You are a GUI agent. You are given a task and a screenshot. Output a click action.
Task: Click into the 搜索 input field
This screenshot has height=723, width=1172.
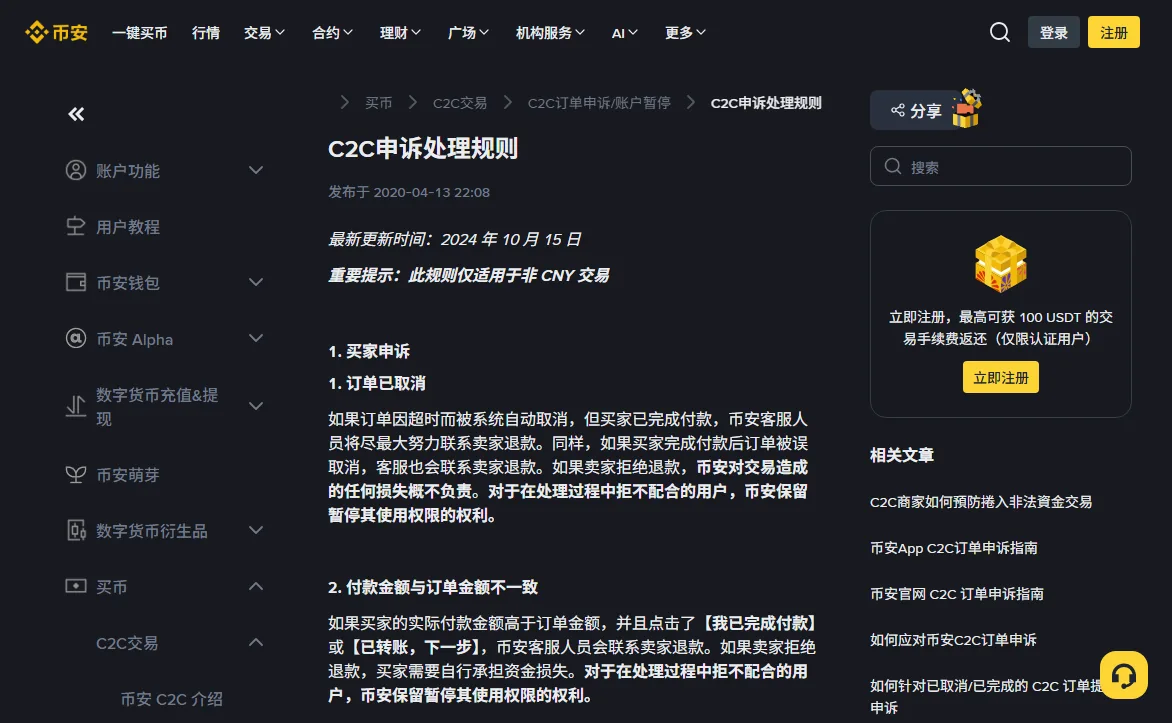[1000, 166]
